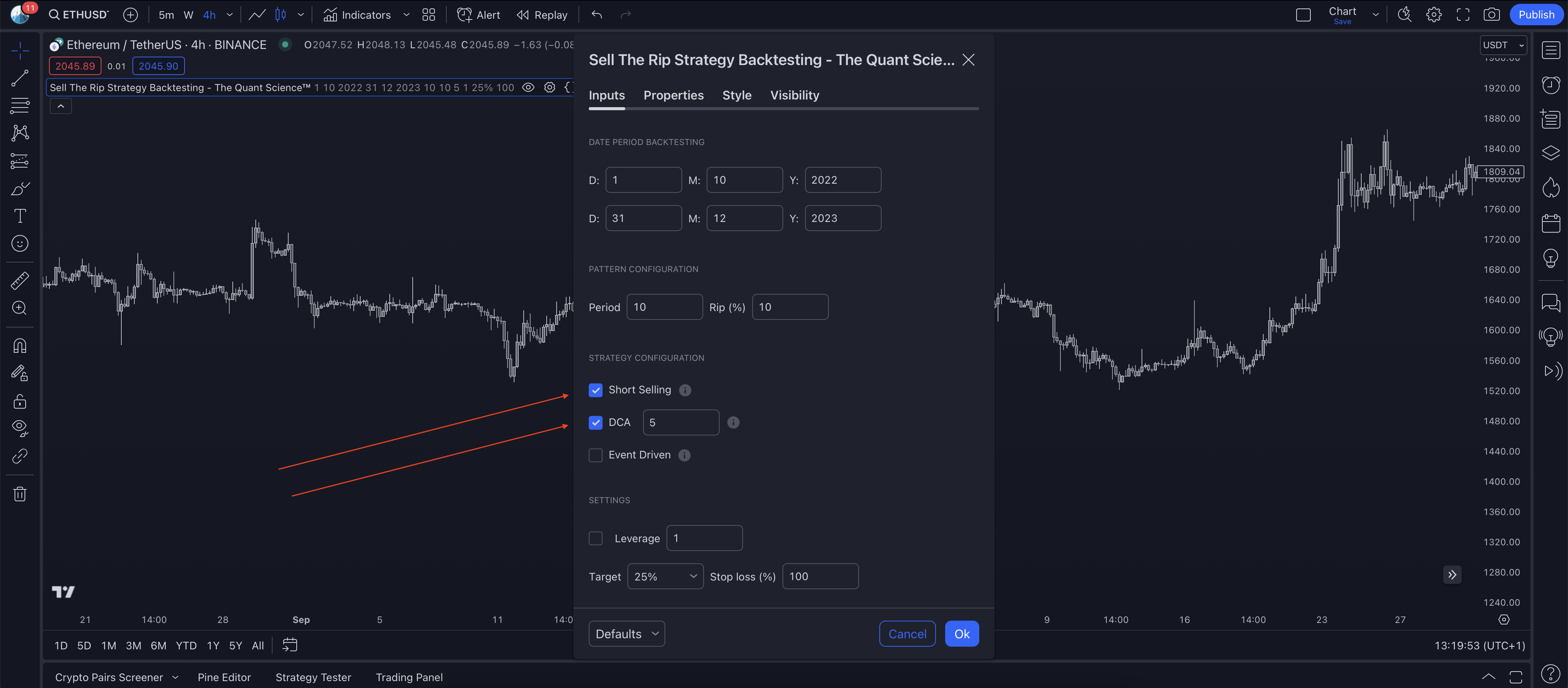This screenshot has height=688, width=1568.
Task: Switch to the Properties tab
Action: tap(673, 95)
